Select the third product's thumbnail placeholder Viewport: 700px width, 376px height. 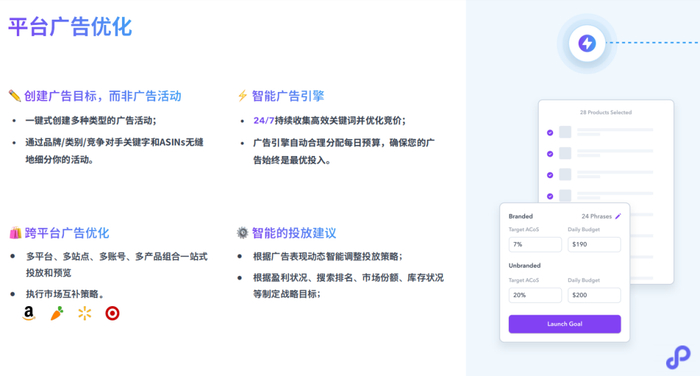[x=565, y=174]
